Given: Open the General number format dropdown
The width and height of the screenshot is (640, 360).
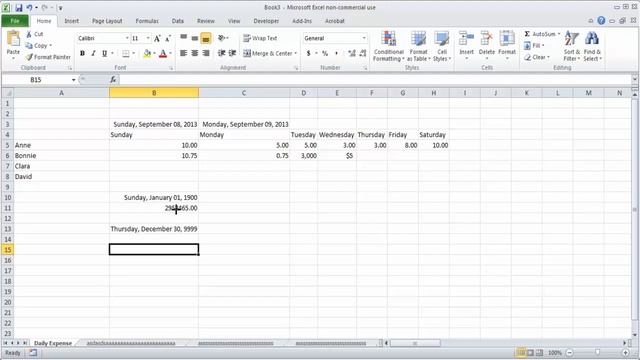Looking at the screenshot, I should click(364, 38).
